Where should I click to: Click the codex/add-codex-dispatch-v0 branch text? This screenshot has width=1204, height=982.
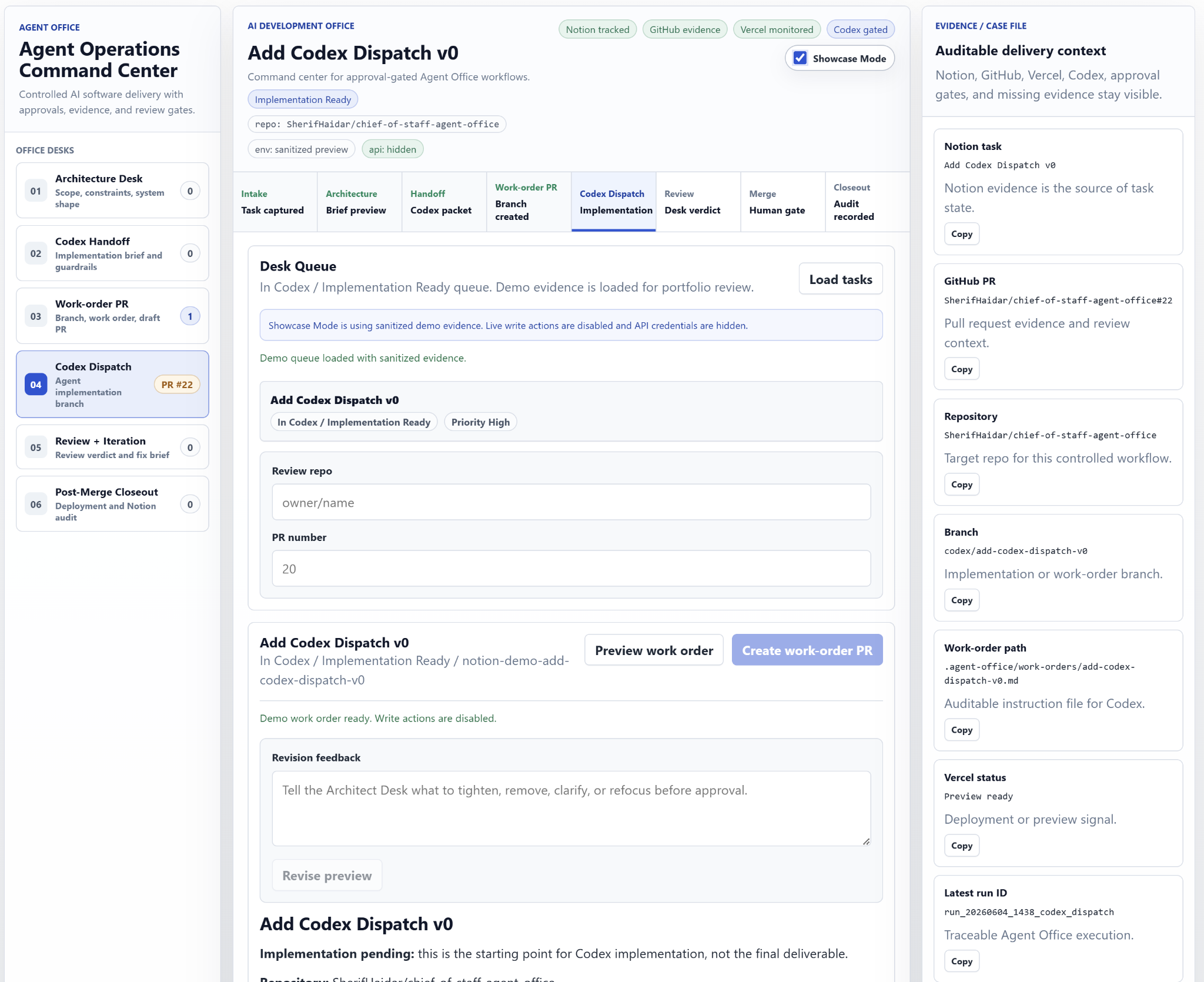tap(1016, 551)
